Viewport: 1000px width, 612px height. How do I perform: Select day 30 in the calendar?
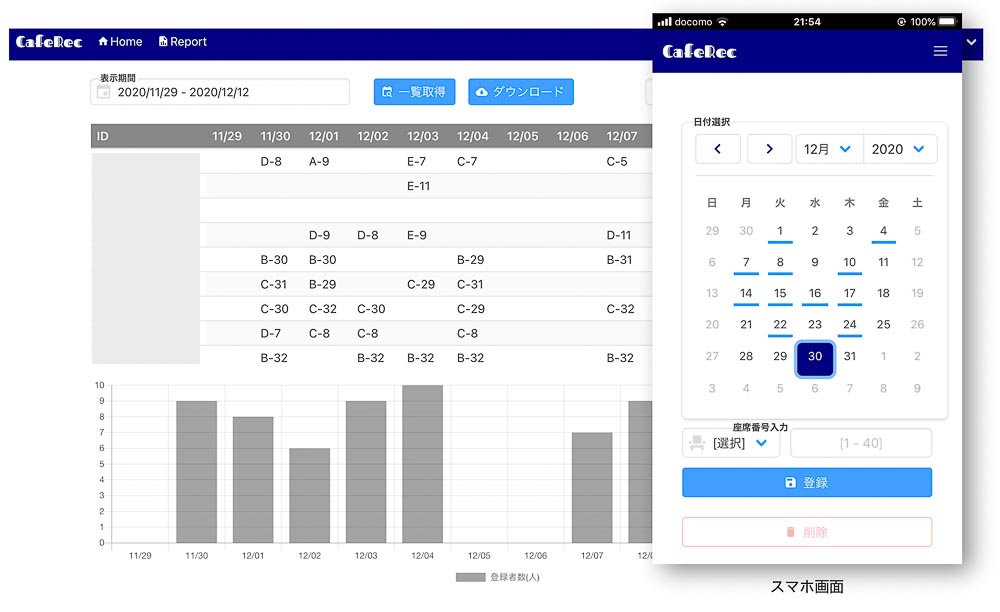click(815, 357)
